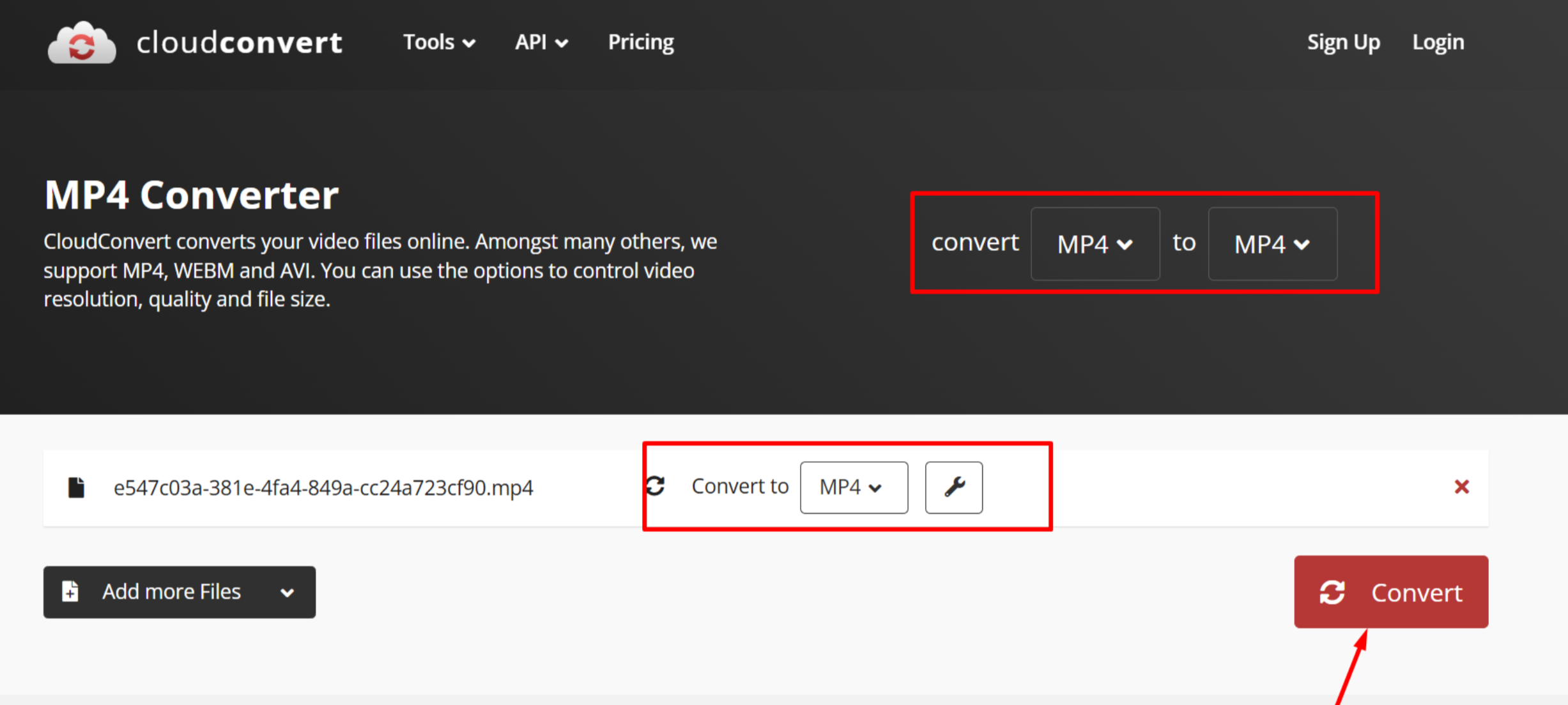
Task: Click the add-file icon on Add more Files
Action: tap(70, 591)
